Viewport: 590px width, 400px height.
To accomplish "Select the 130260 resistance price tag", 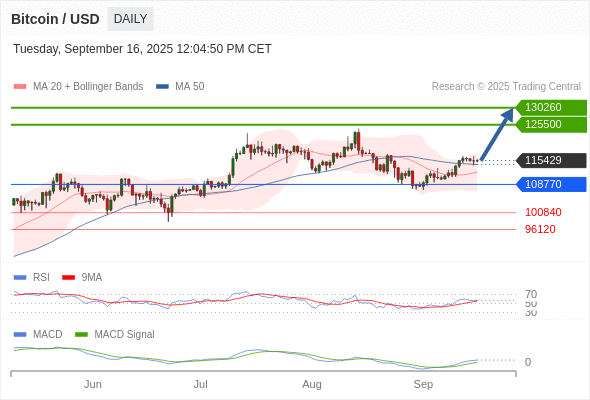I will pyautogui.click(x=551, y=108).
